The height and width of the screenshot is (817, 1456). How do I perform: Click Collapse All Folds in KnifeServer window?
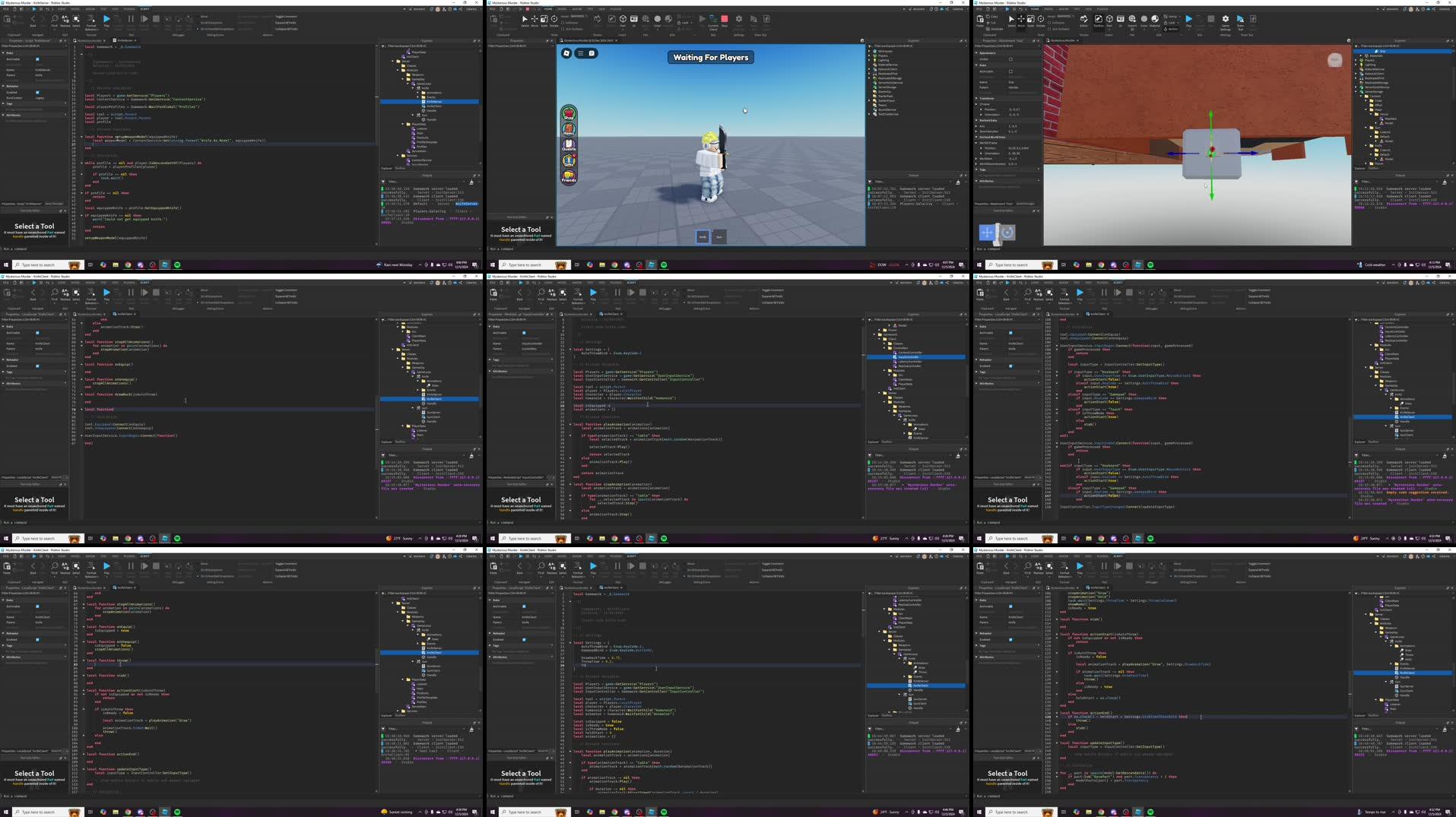tap(286, 29)
